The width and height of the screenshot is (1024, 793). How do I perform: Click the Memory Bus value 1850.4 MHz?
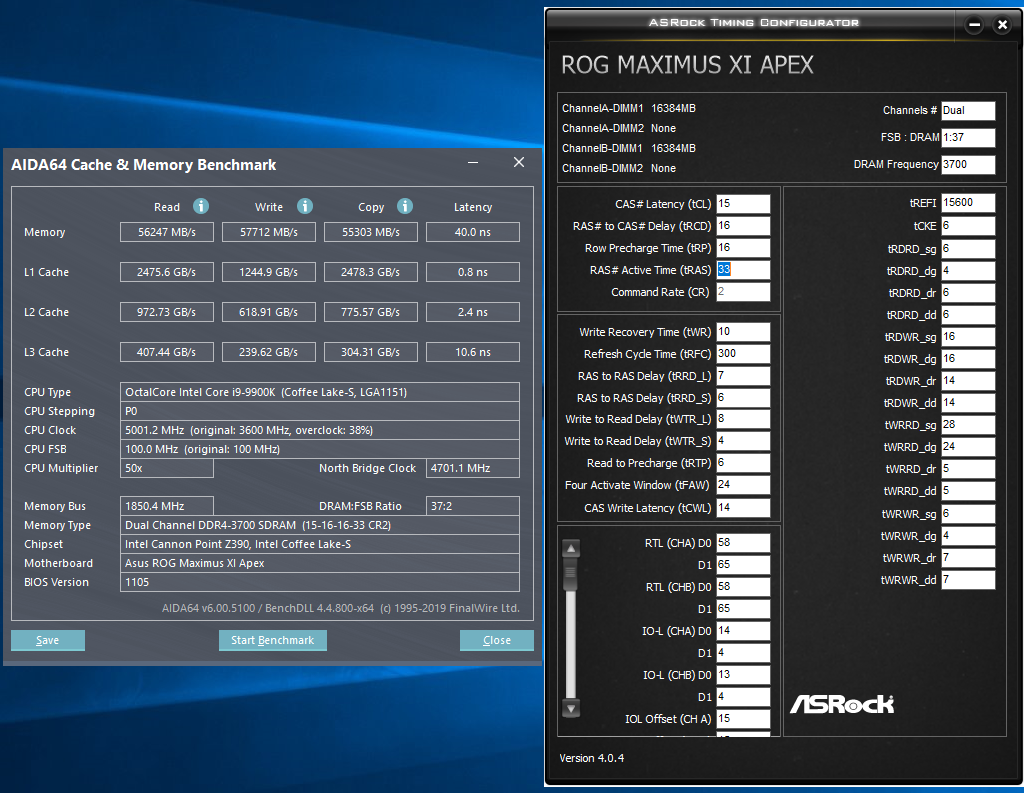click(x=167, y=506)
